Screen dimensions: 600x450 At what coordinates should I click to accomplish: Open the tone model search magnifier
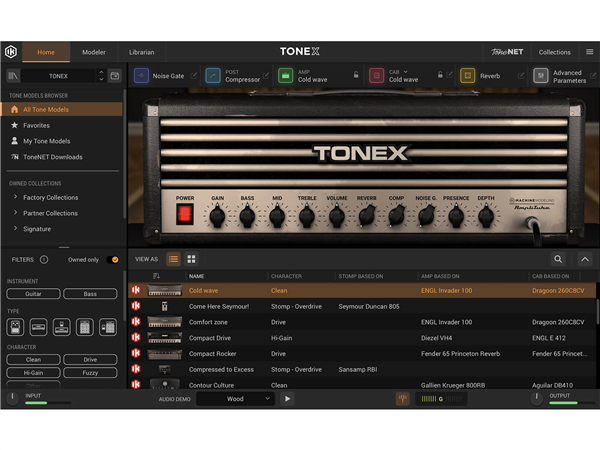click(x=559, y=259)
